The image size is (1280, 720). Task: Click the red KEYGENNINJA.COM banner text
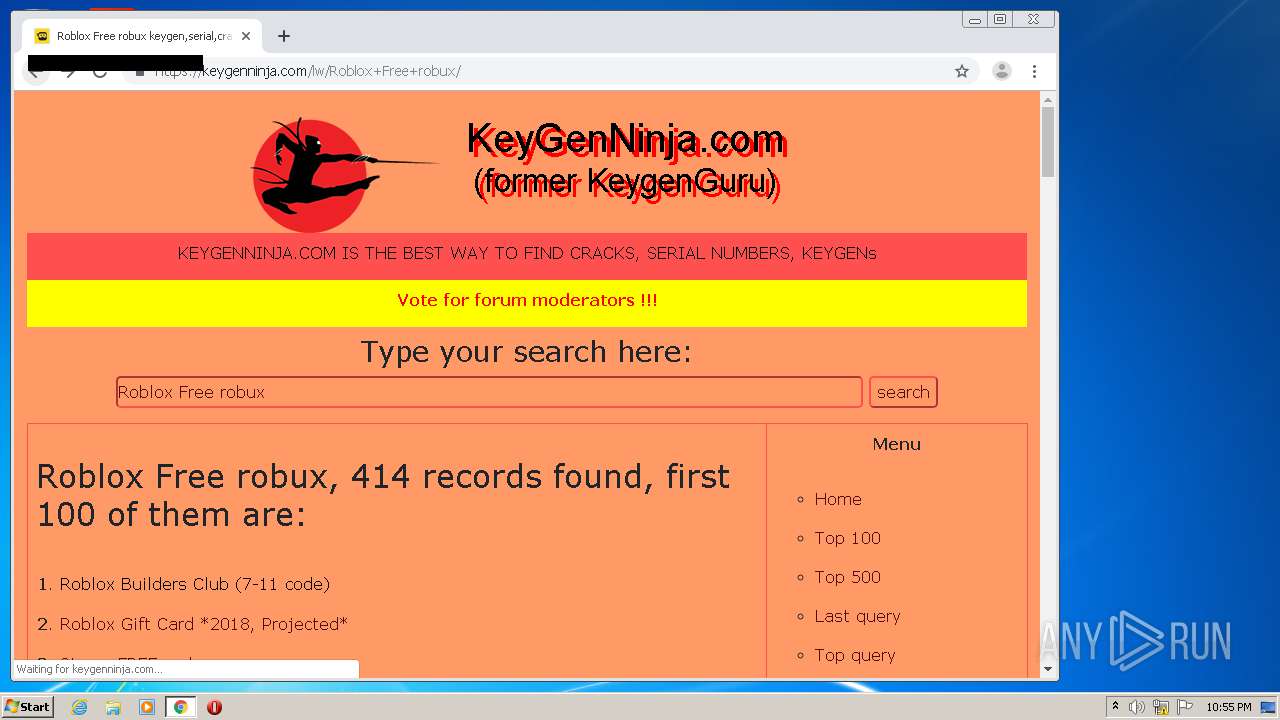pos(527,254)
